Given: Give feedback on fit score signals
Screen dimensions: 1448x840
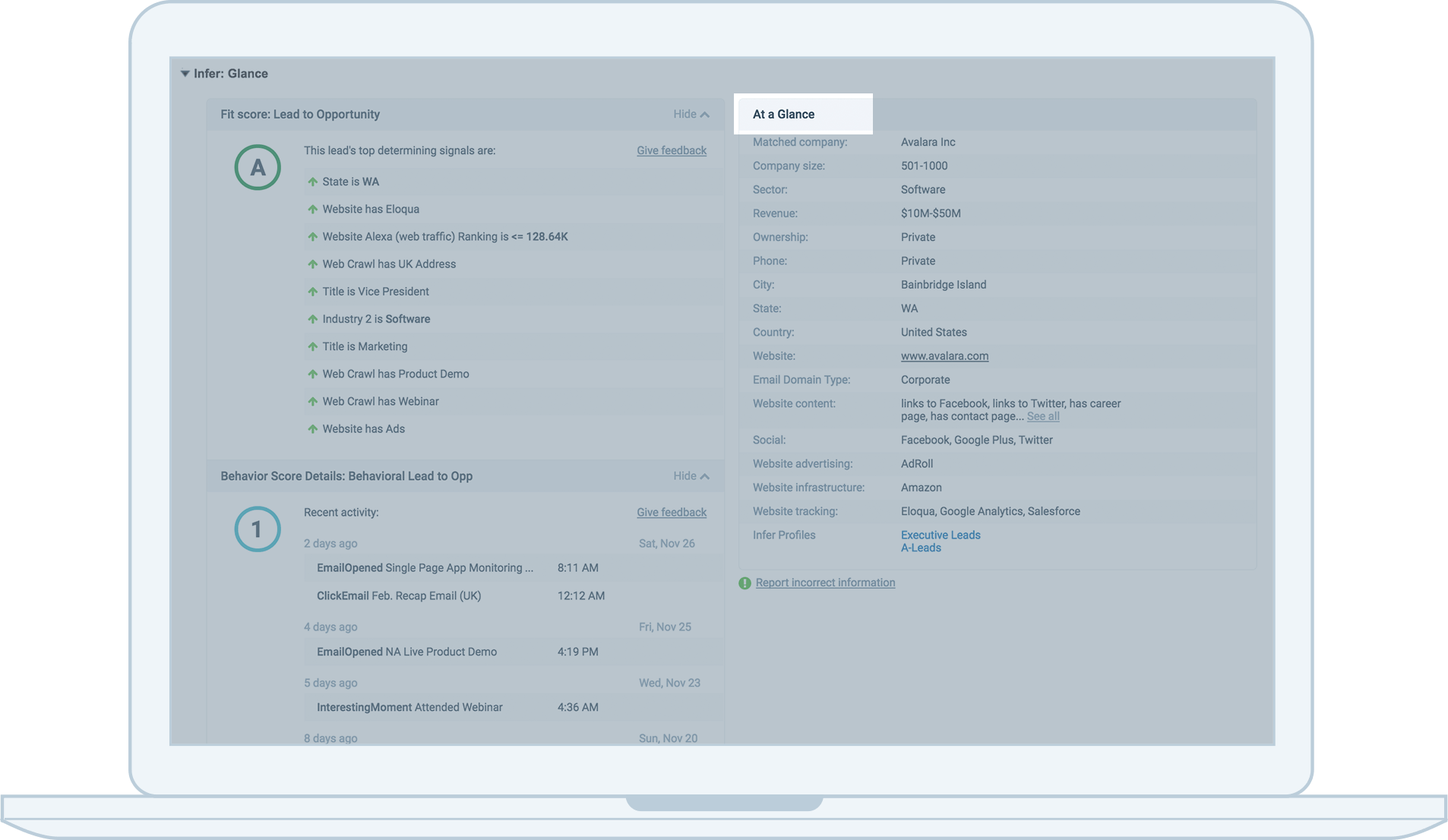Looking at the screenshot, I should click(672, 150).
